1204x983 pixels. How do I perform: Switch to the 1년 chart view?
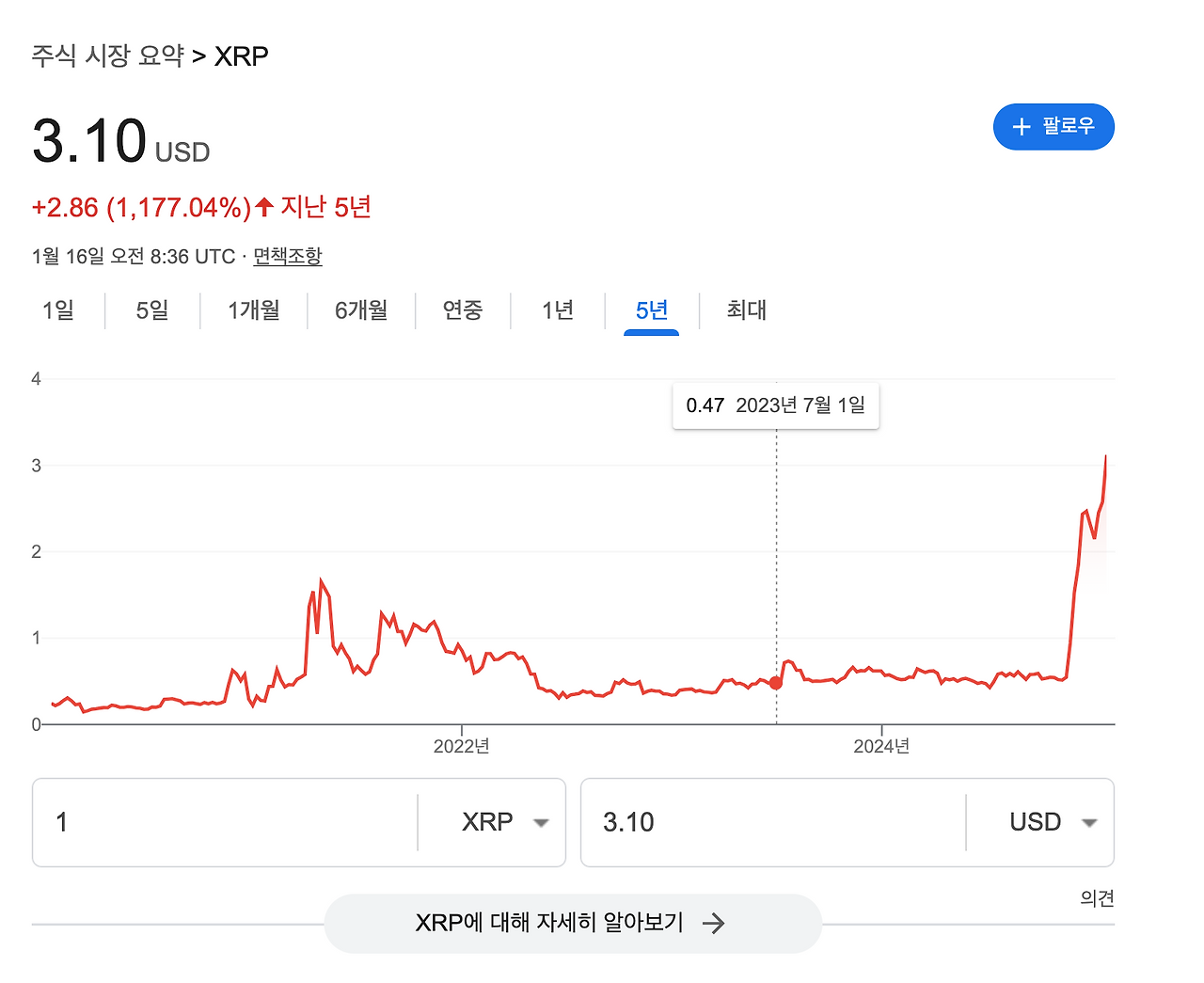tap(557, 310)
